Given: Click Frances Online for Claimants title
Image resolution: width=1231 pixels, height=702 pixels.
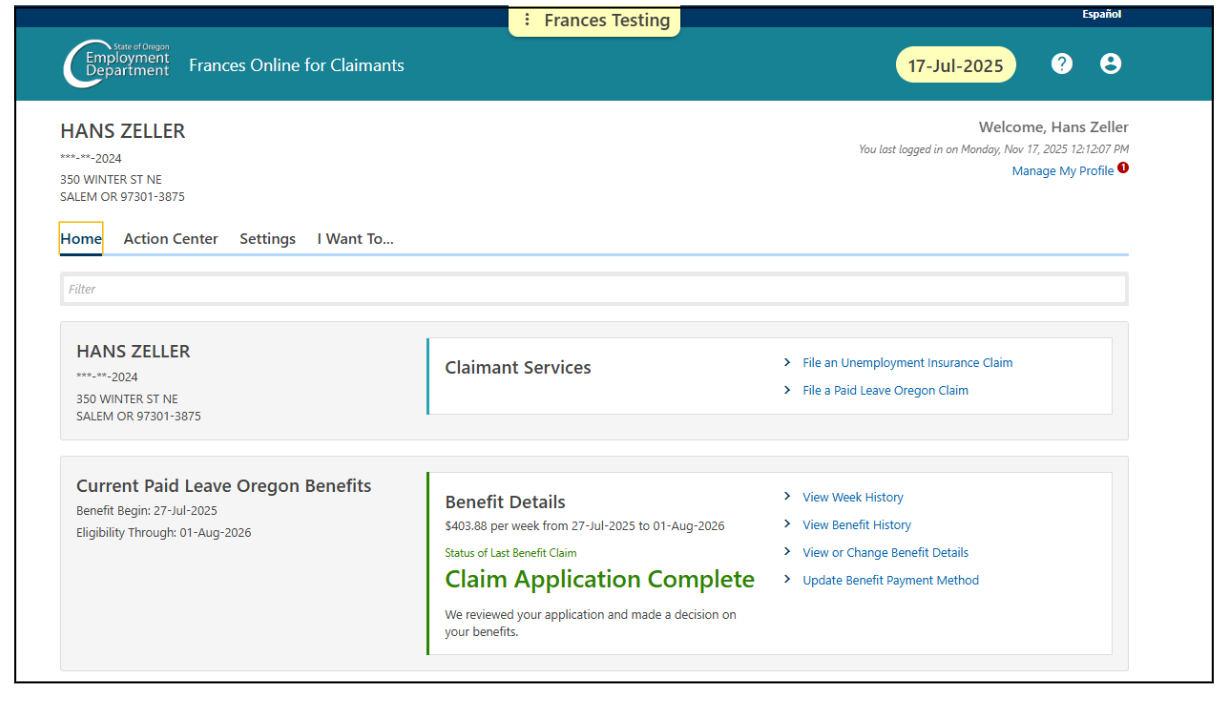Looking at the screenshot, I should click(296, 65).
